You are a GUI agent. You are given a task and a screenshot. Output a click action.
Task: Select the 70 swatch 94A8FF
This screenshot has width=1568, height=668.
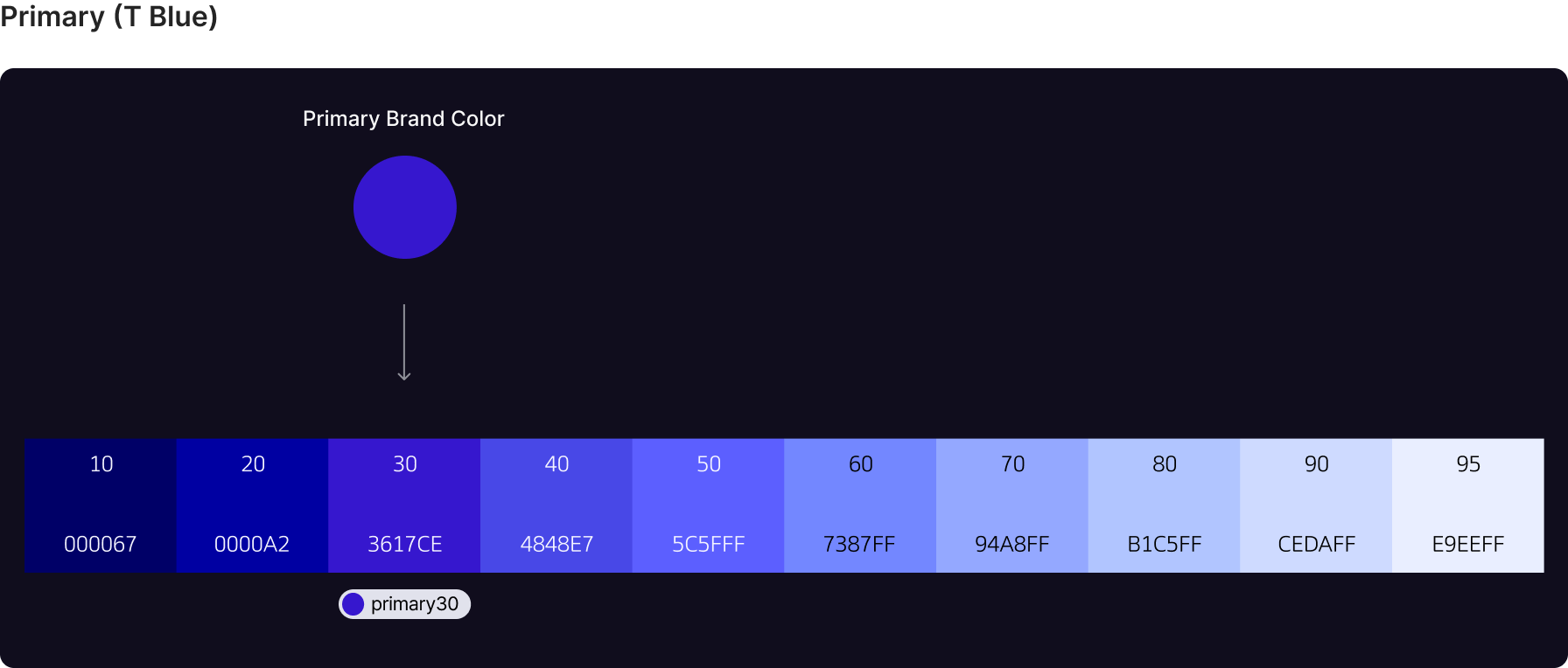point(1012,505)
